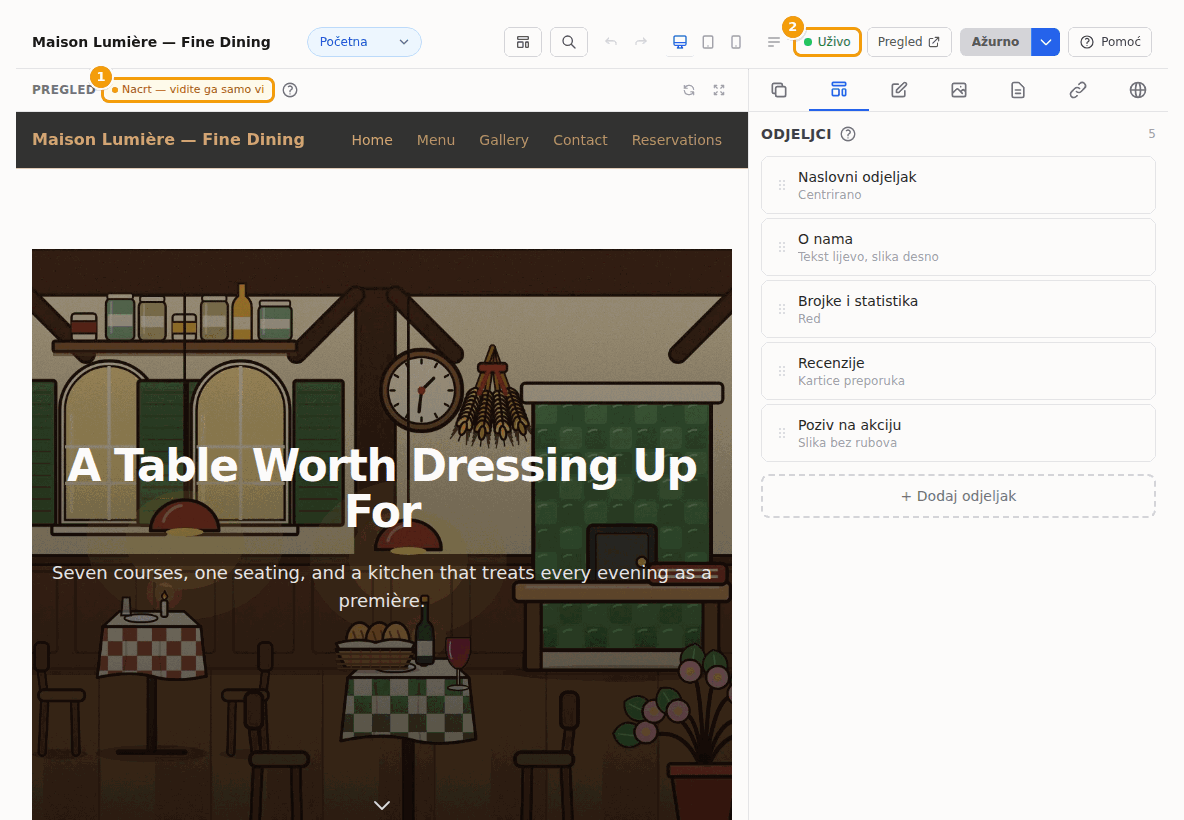Viewport: 1184px width, 820px height.
Task: Open the links panel tab icon
Action: [1078, 90]
